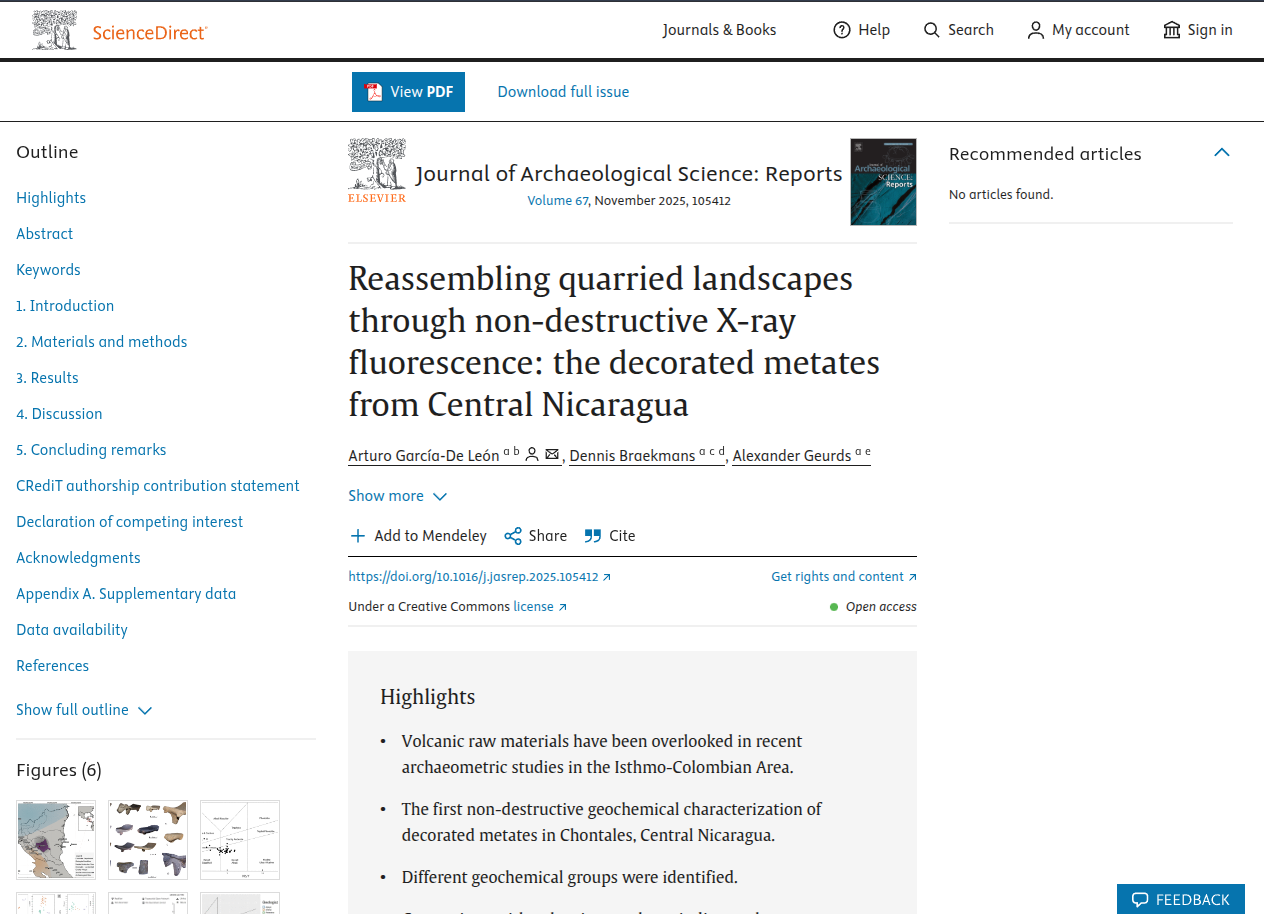Expand Show full outline
Screen dimensions: 1264x914
(x=84, y=710)
